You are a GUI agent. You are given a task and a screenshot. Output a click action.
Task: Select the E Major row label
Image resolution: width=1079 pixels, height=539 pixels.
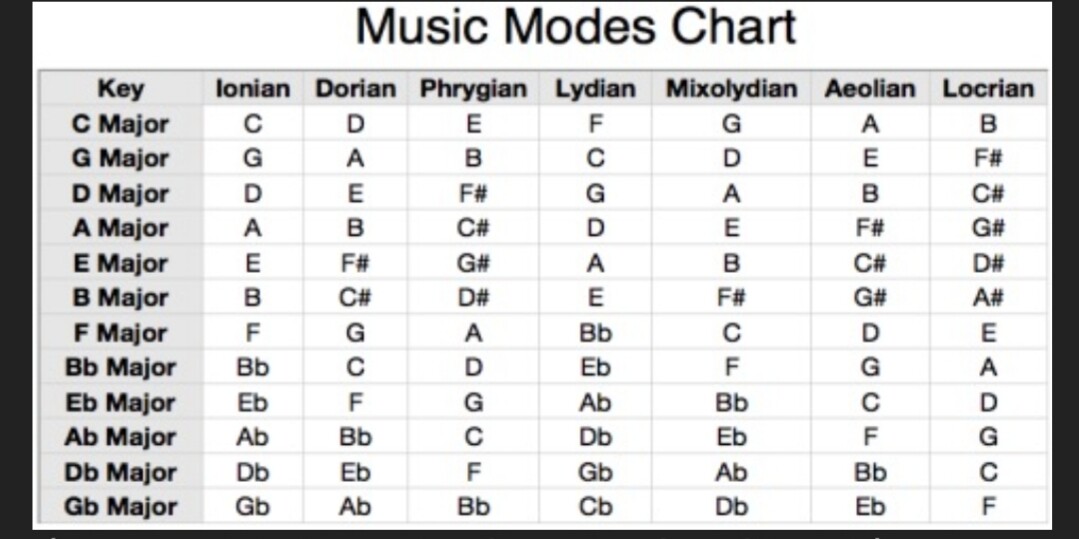tap(120, 263)
